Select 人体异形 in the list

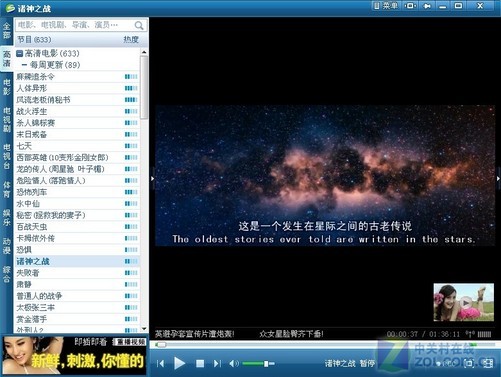77,88
